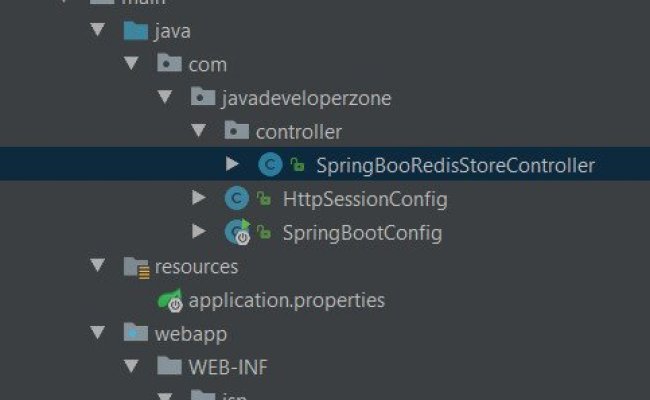The height and width of the screenshot is (400, 650).
Task: Select javadeveloperzone package label
Action: pos(306,99)
